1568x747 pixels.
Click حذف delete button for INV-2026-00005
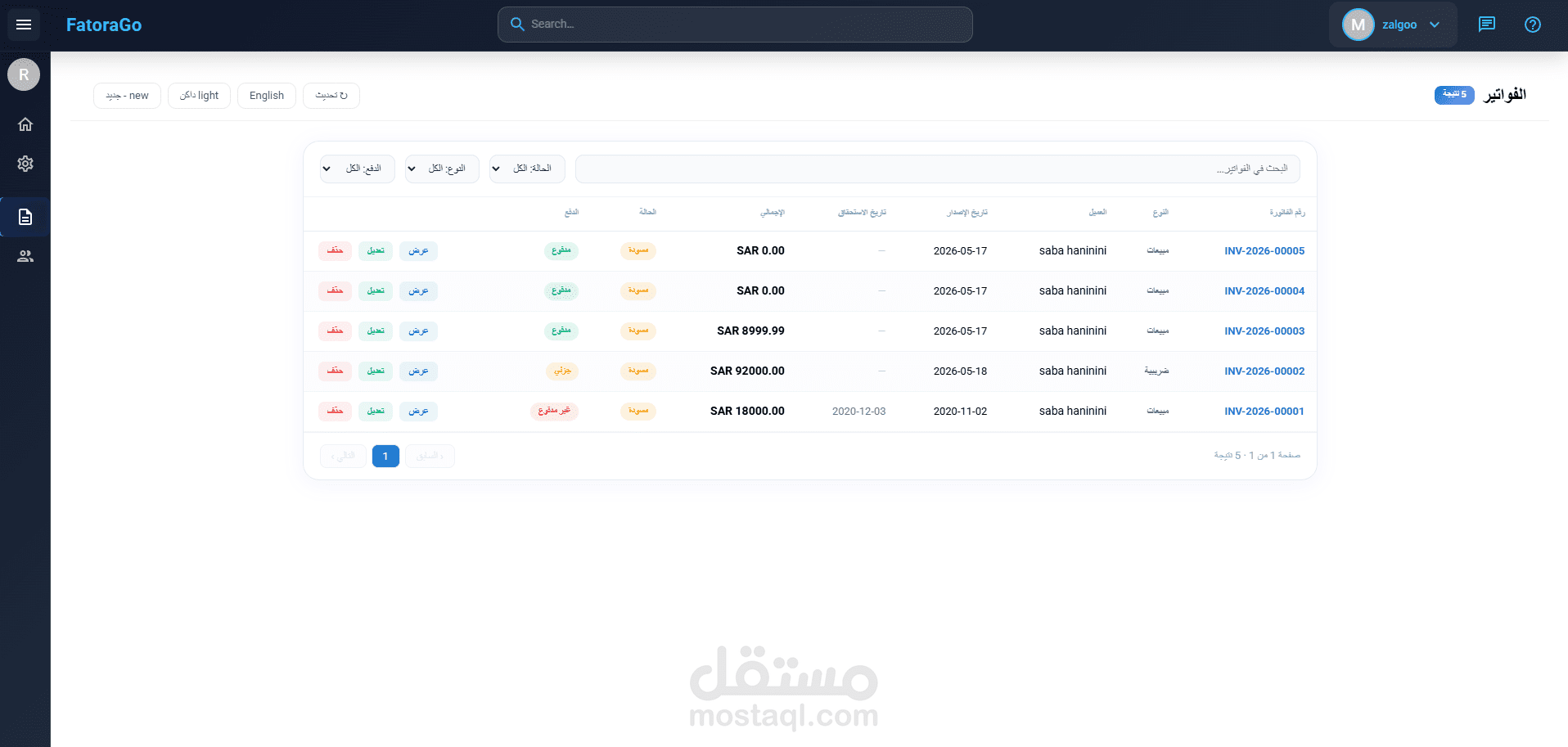coord(335,250)
